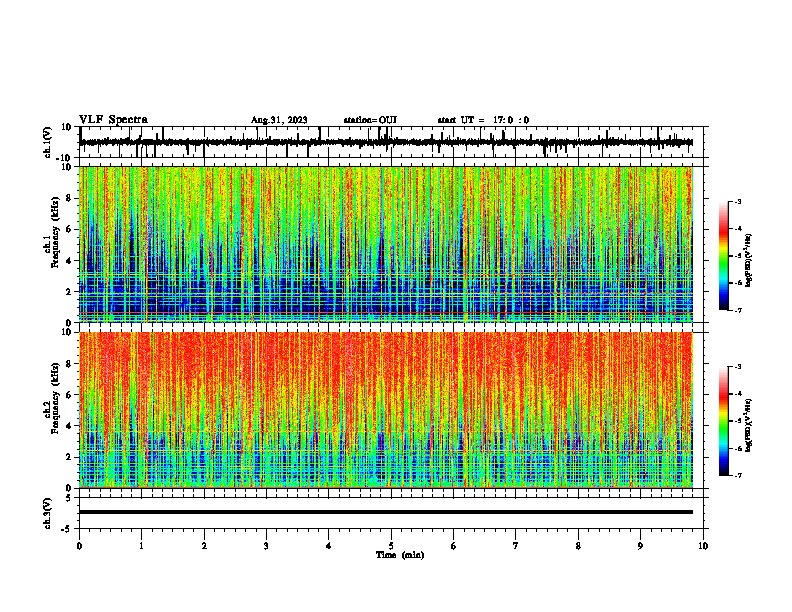
Task: Select the date label "Aug.31, 2023"
Action: 279,120
